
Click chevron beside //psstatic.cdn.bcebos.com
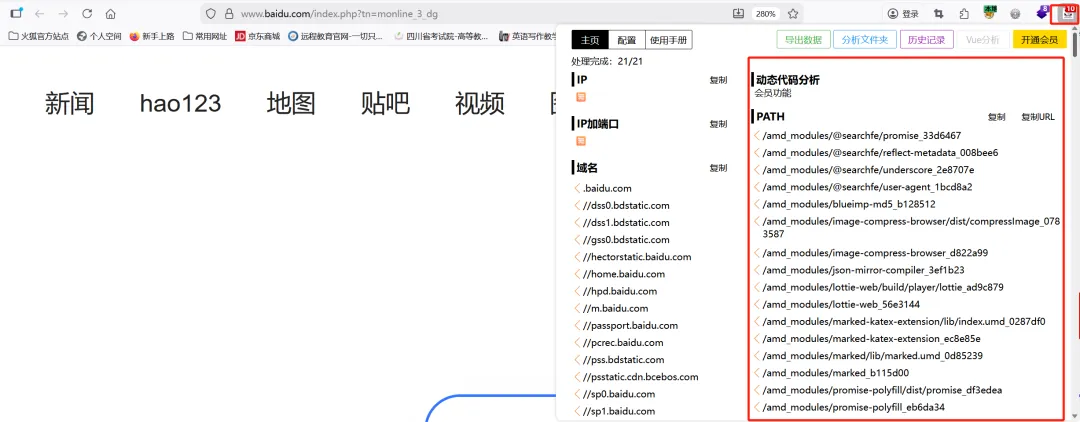pyautogui.click(x=577, y=377)
